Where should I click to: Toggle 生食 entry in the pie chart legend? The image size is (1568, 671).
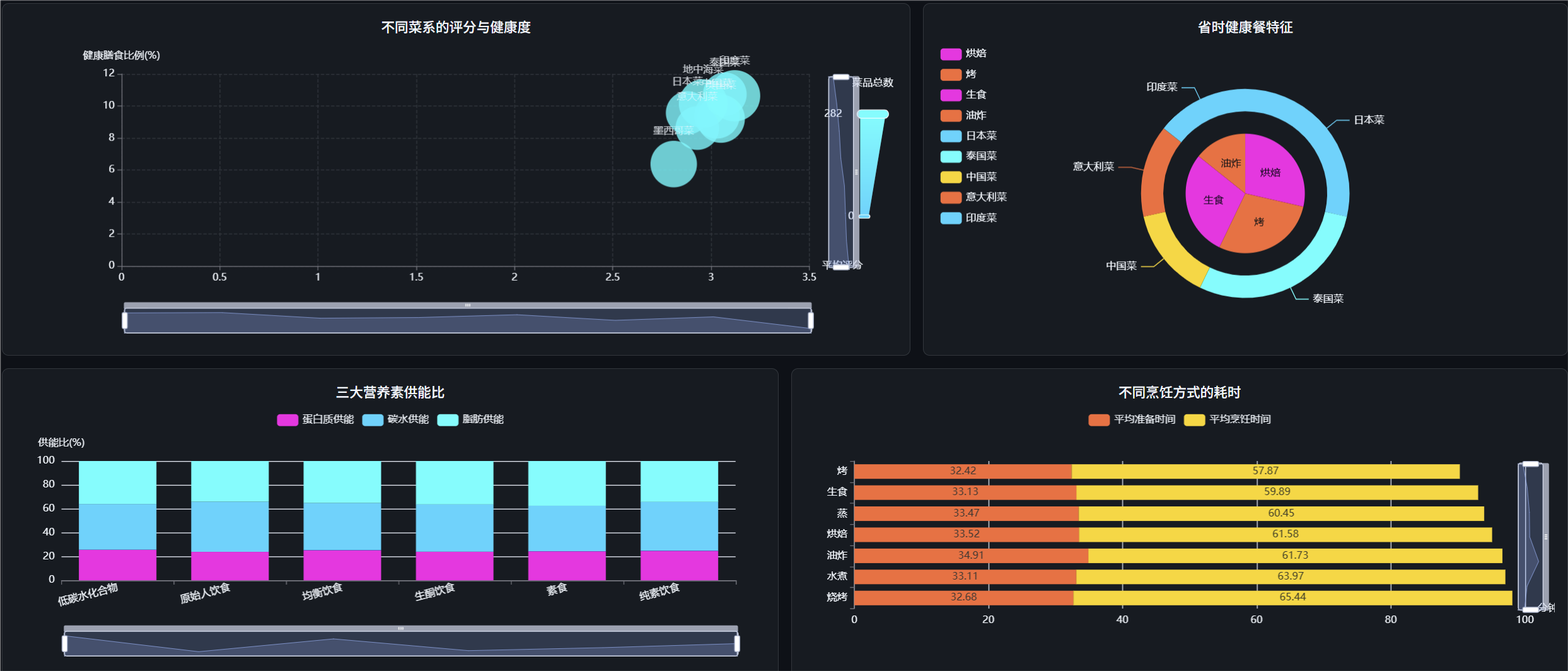point(963,95)
